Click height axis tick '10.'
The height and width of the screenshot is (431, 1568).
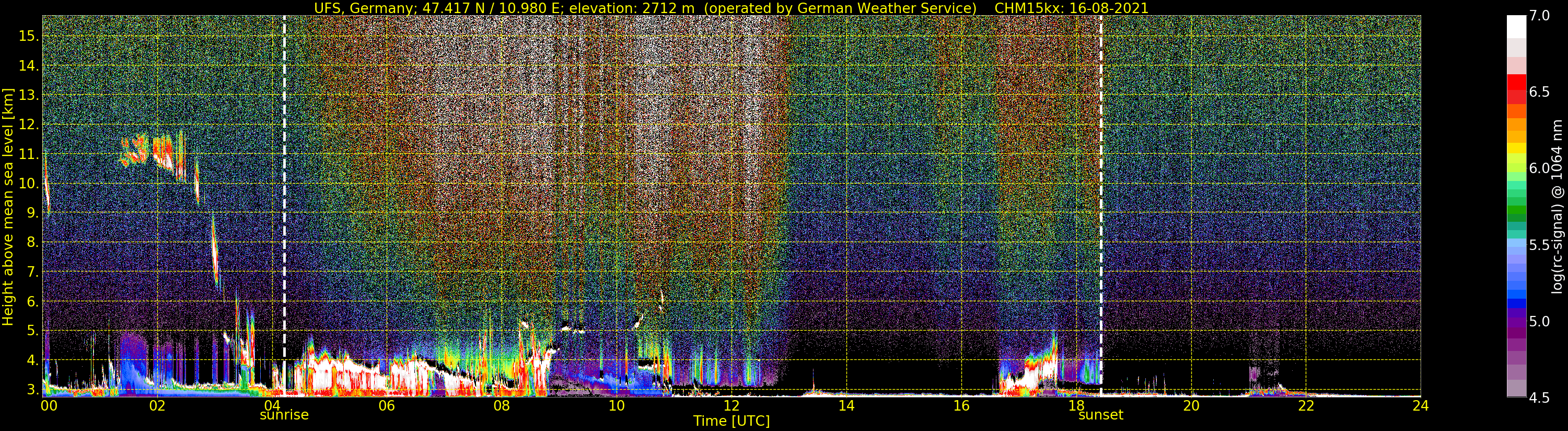29,184
